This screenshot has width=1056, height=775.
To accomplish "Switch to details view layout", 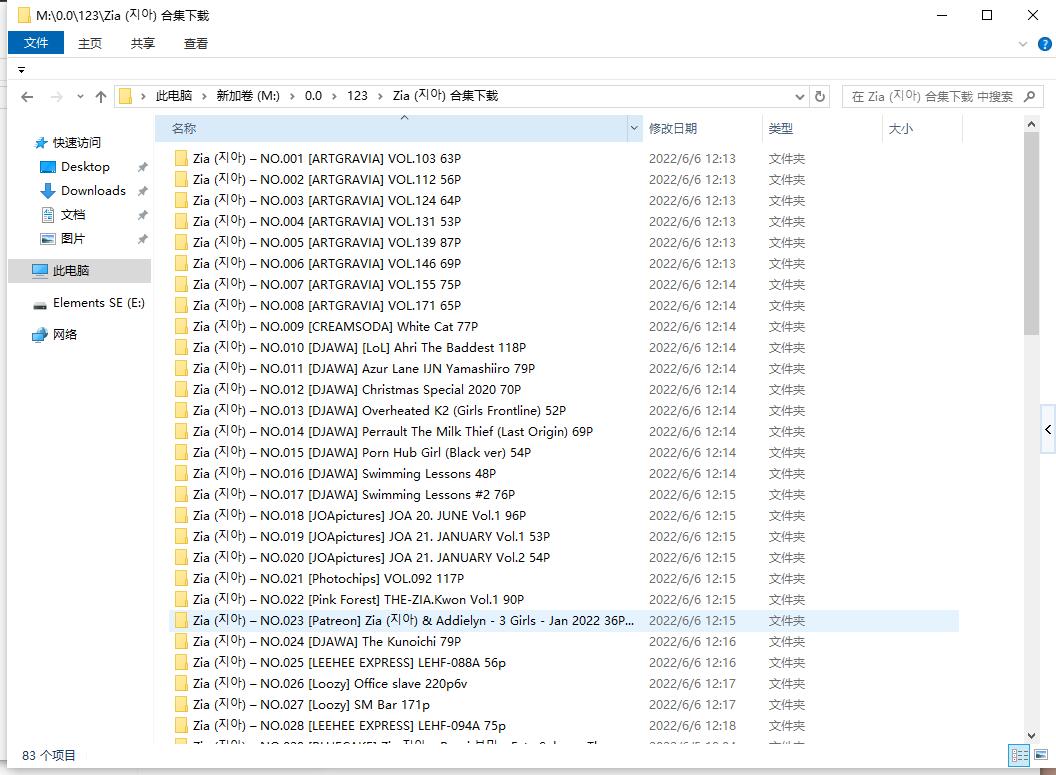I will (x=1019, y=756).
